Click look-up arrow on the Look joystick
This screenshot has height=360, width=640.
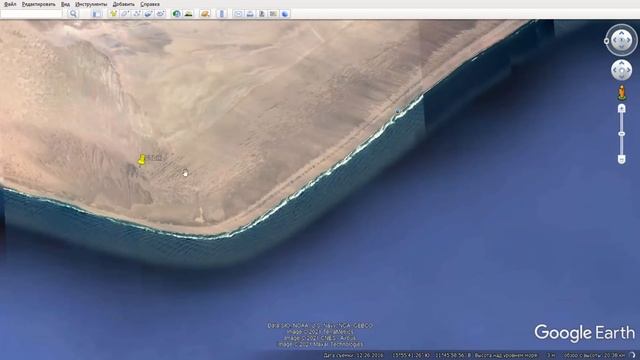pos(621,33)
